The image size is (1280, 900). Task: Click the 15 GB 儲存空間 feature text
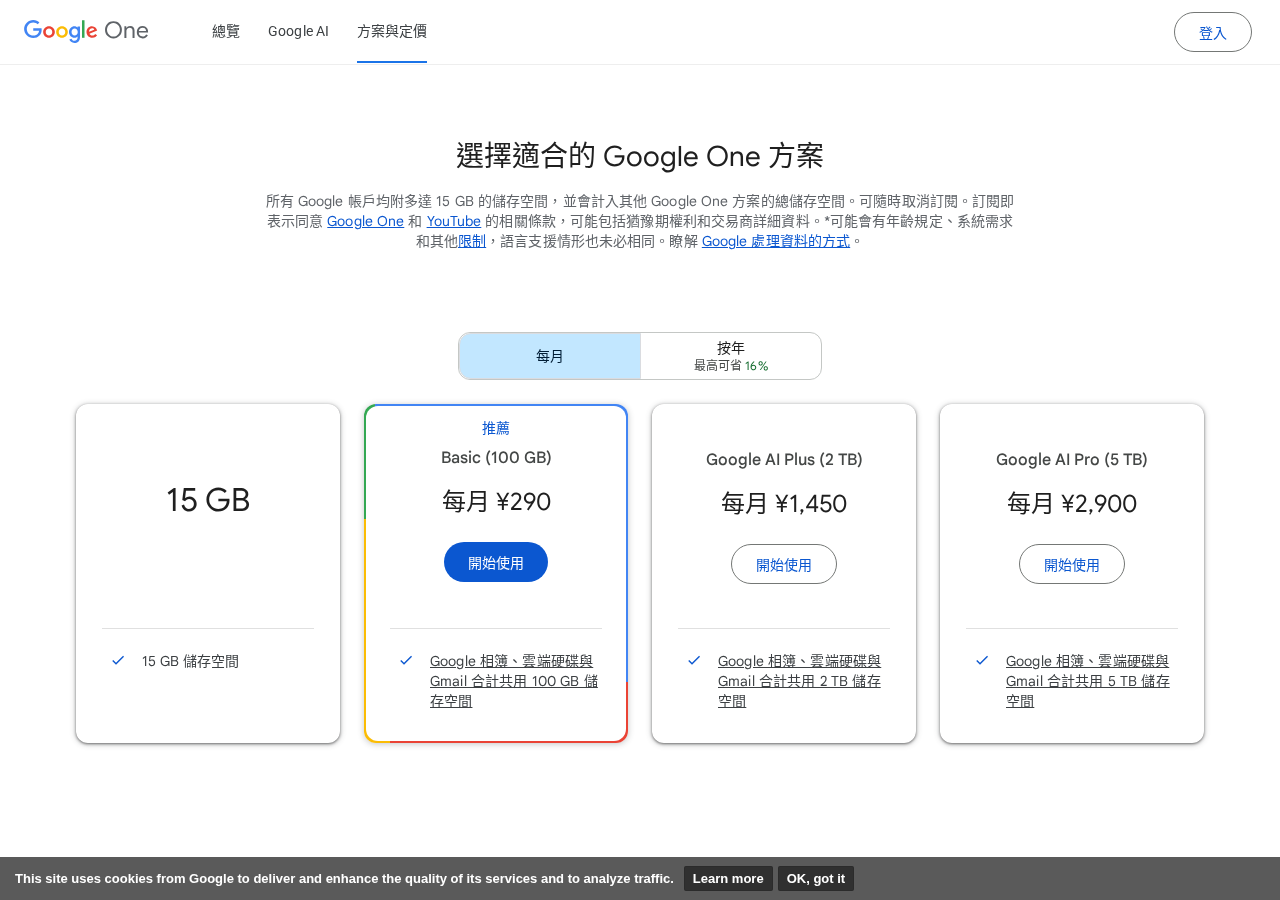tap(190, 661)
